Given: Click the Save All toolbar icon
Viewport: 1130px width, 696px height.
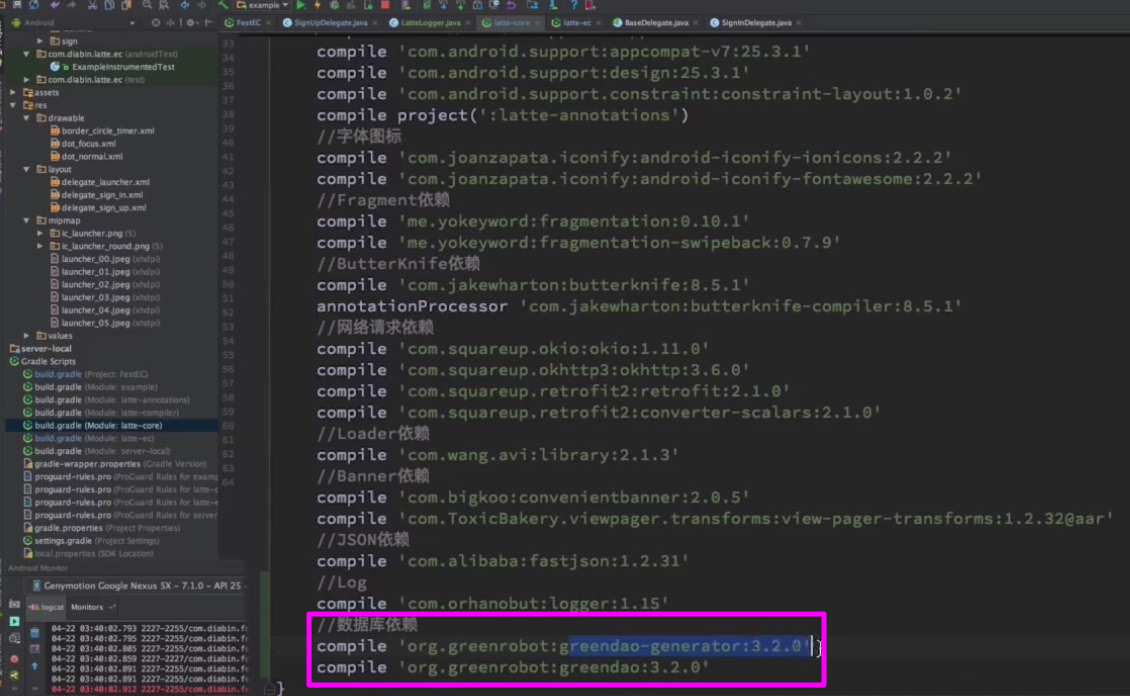Looking at the screenshot, I should [x=17, y=4].
